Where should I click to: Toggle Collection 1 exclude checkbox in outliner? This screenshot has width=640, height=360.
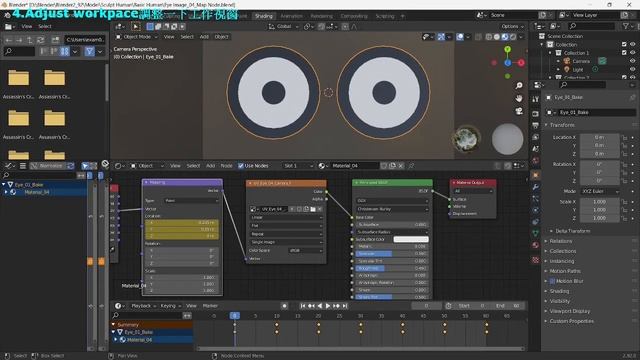pos(624,53)
